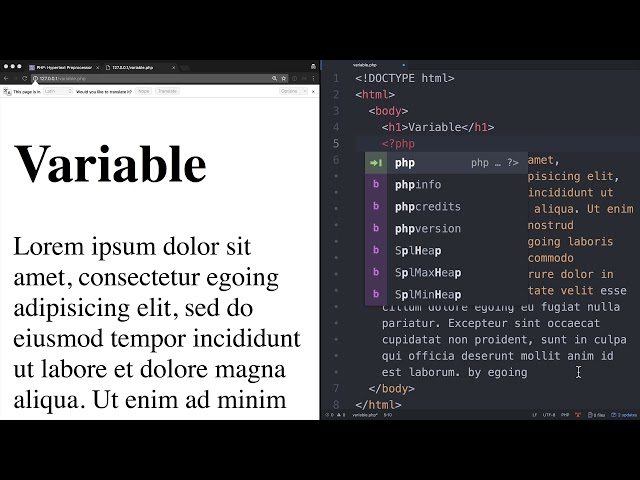Open the translate Options dropdown
Viewport: 640px width, 480px height.
293,91
